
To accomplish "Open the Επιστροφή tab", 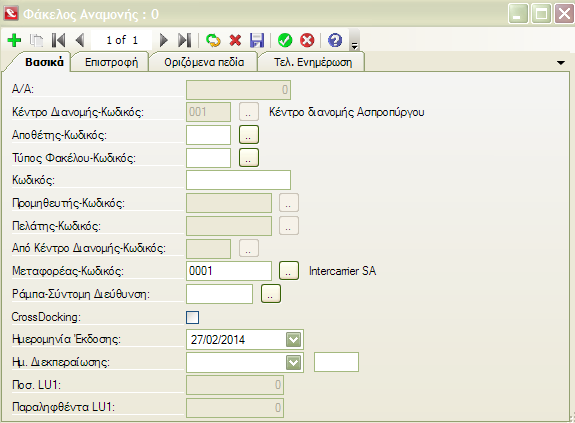I will [x=111, y=62].
